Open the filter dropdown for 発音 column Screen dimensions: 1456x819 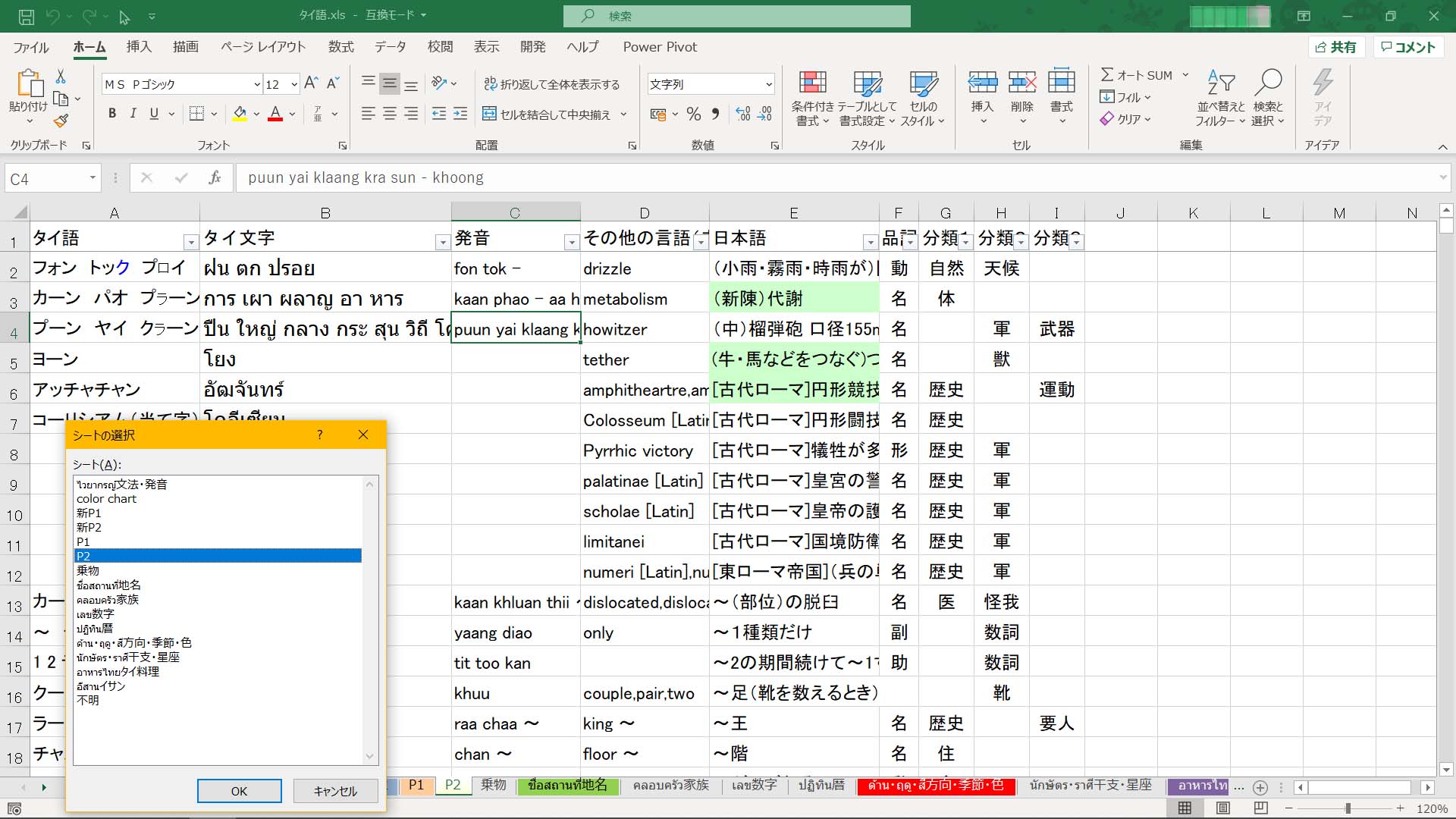[572, 242]
